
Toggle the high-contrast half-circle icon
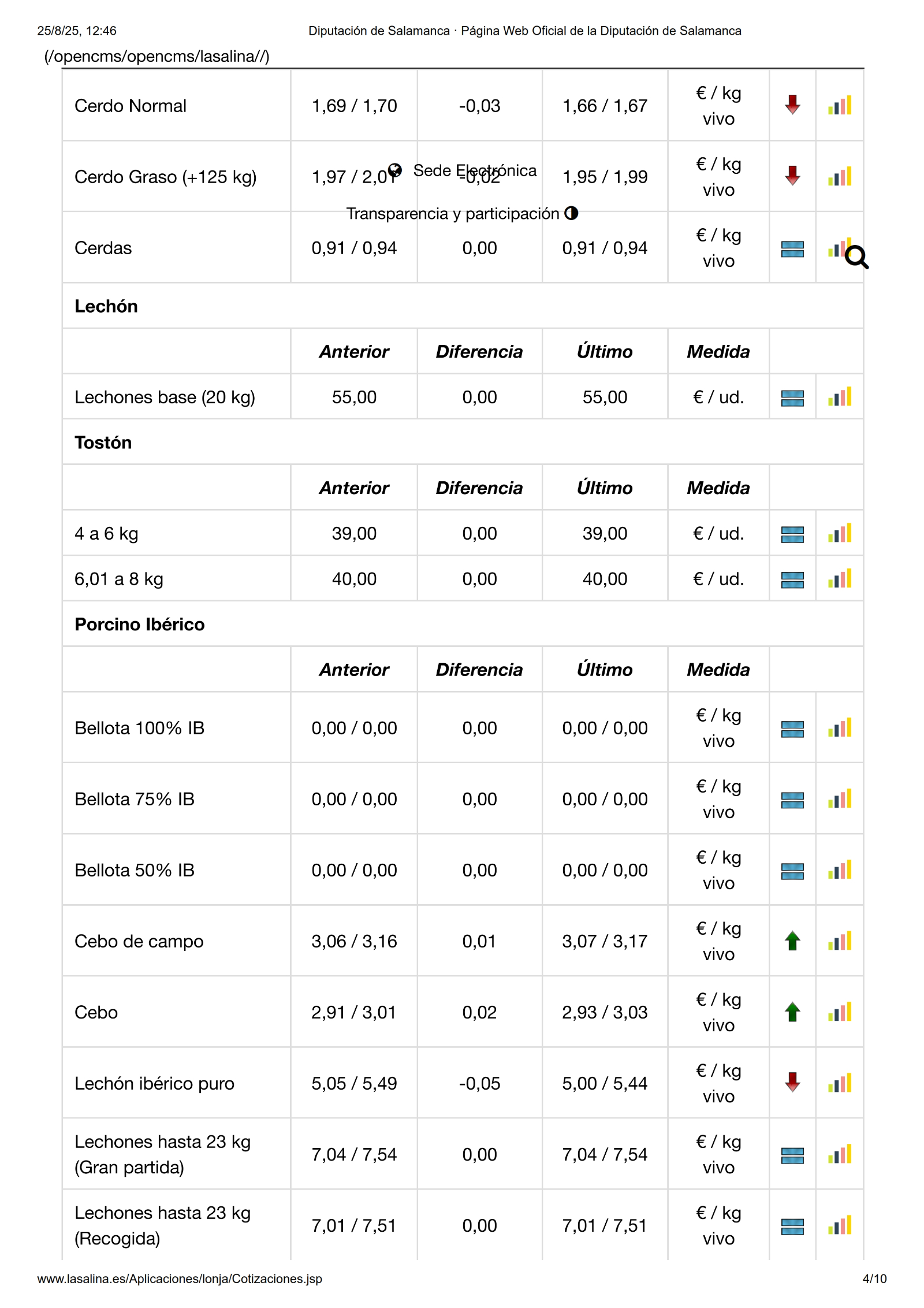(571, 213)
